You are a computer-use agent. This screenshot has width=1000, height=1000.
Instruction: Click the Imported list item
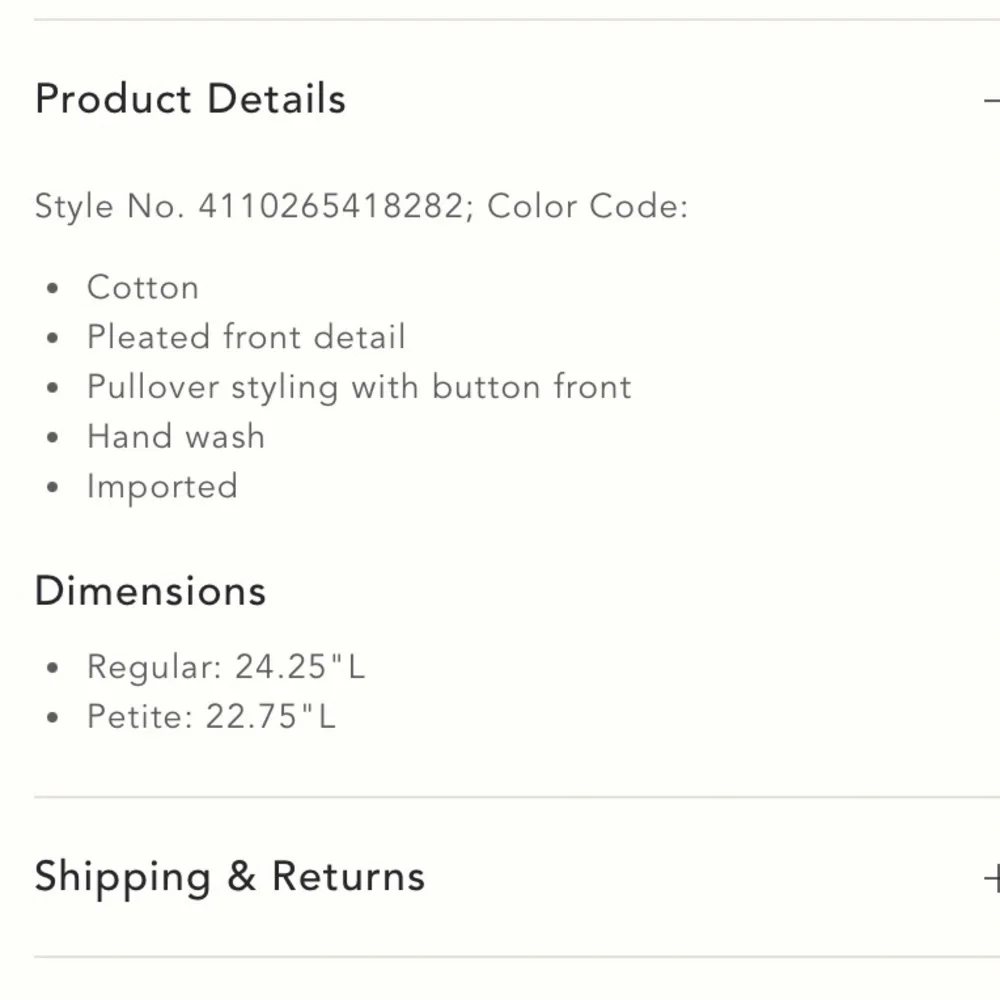tap(162, 487)
